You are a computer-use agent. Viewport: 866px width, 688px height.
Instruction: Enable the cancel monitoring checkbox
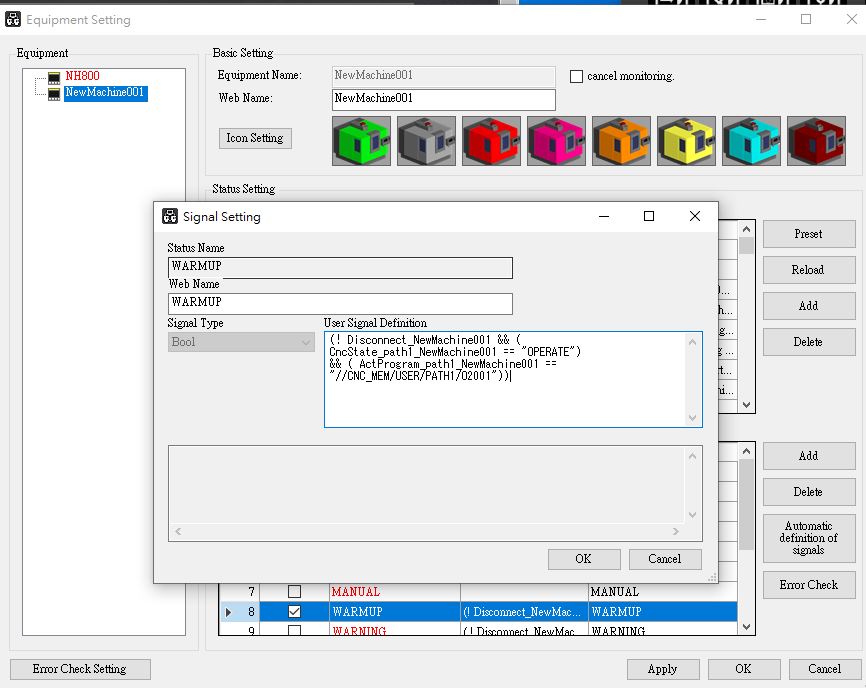[x=576, y=76]
